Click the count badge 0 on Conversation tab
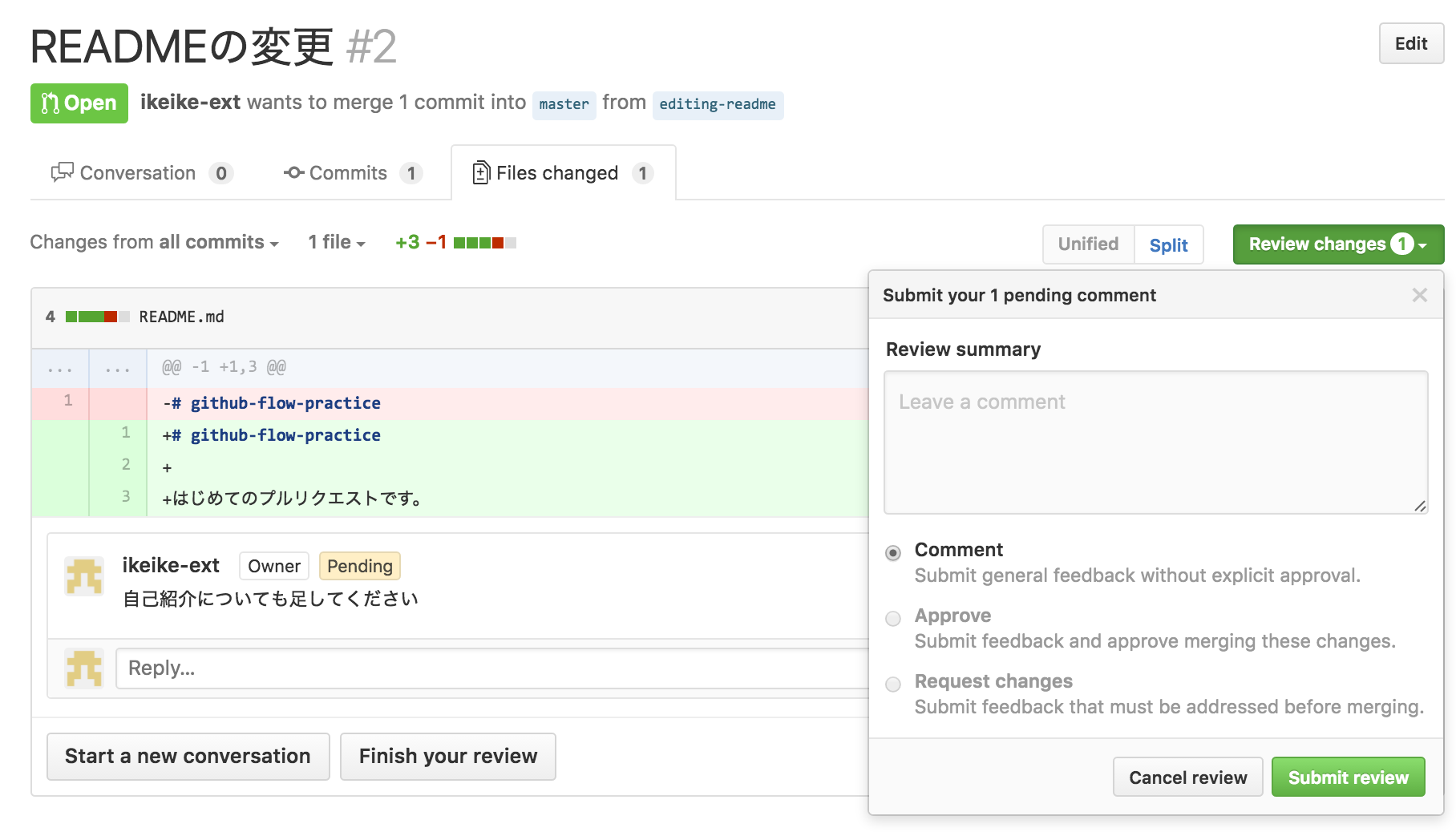Viewport: 1456px width, 832px height. click(x=221, y=173)
